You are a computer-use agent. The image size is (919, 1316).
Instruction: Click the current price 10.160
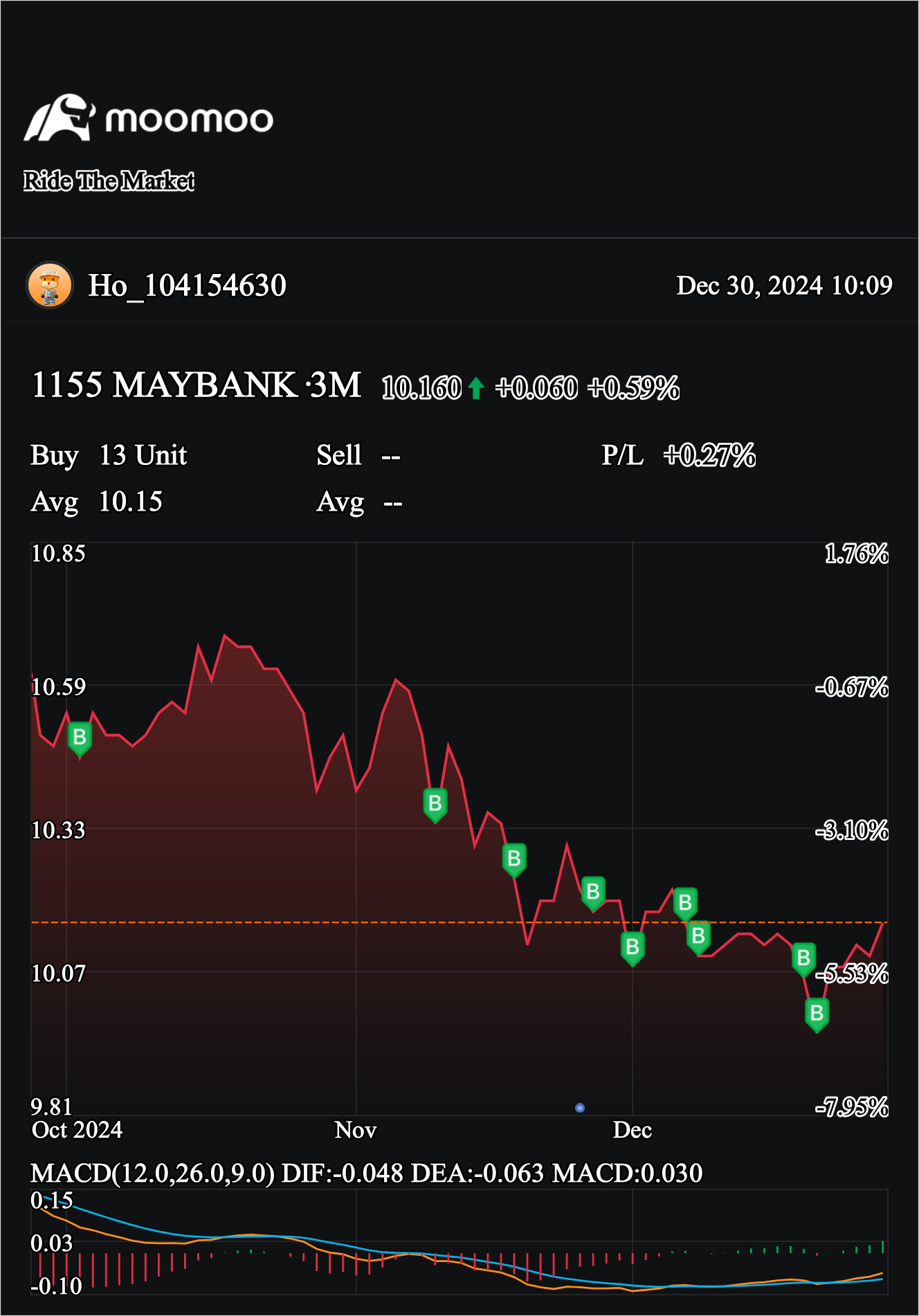click(x=421, y=388)
